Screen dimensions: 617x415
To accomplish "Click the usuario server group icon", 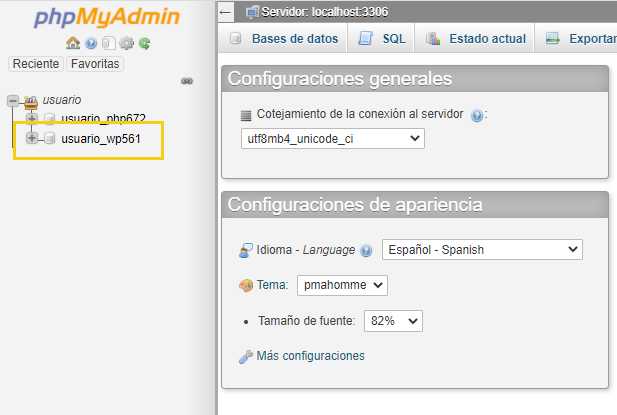I will point(31,102).
